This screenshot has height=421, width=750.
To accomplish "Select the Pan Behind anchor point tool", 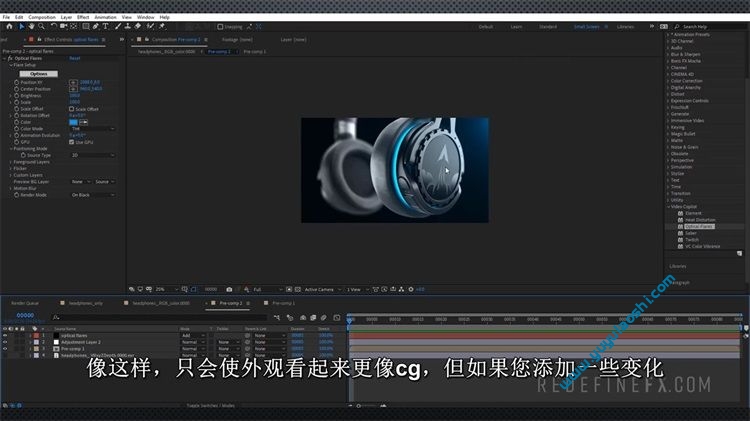I will point(74,27).
